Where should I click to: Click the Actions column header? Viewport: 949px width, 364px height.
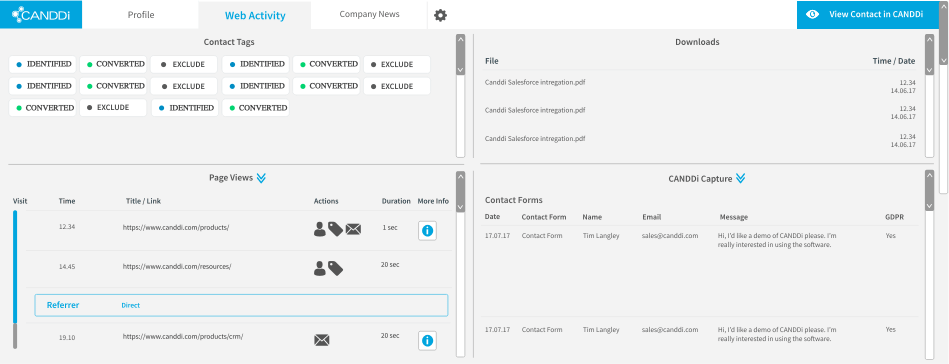[326, 201]
